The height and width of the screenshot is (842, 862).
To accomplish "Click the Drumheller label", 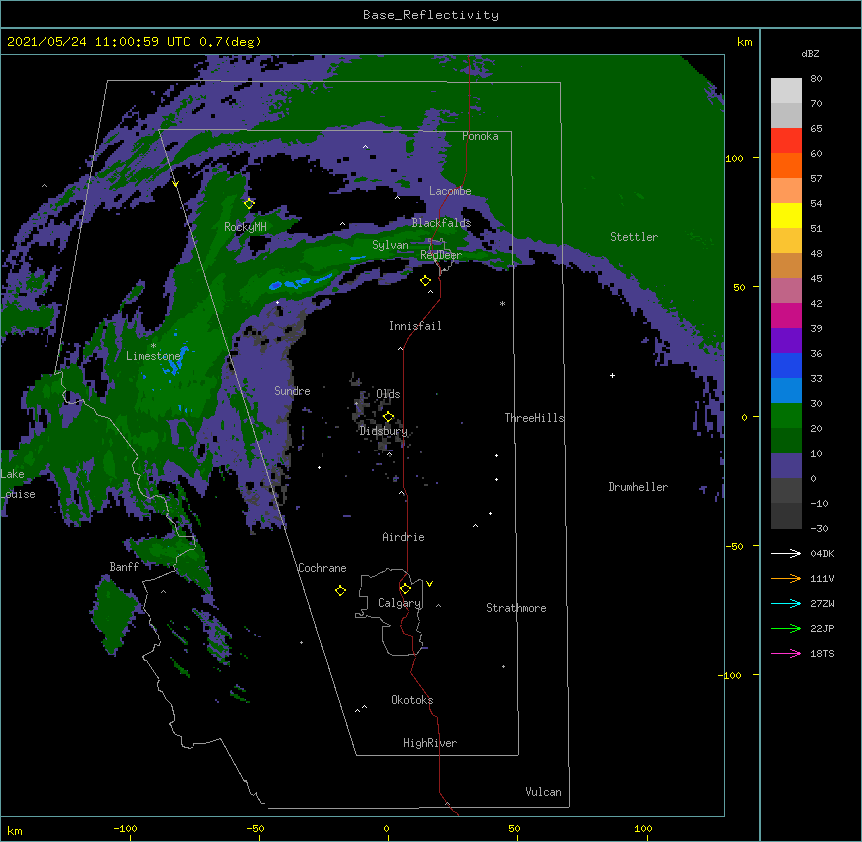I will [x=638, y=487].
